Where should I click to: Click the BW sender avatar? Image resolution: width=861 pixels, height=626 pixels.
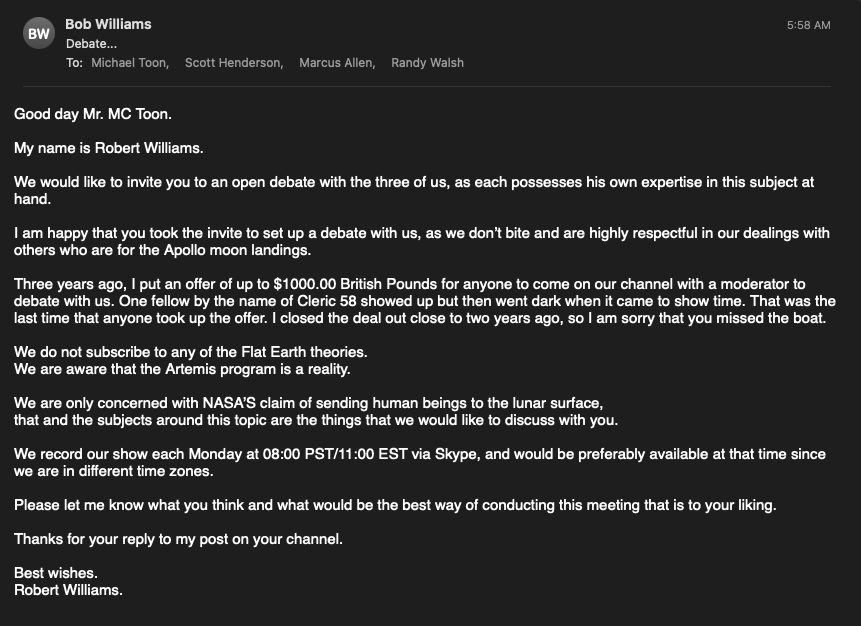point(39,35)
